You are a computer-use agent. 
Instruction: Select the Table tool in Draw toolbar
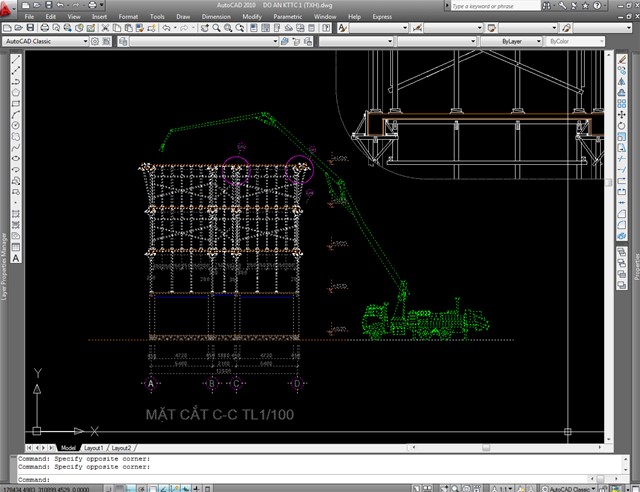tap(16, 247)
